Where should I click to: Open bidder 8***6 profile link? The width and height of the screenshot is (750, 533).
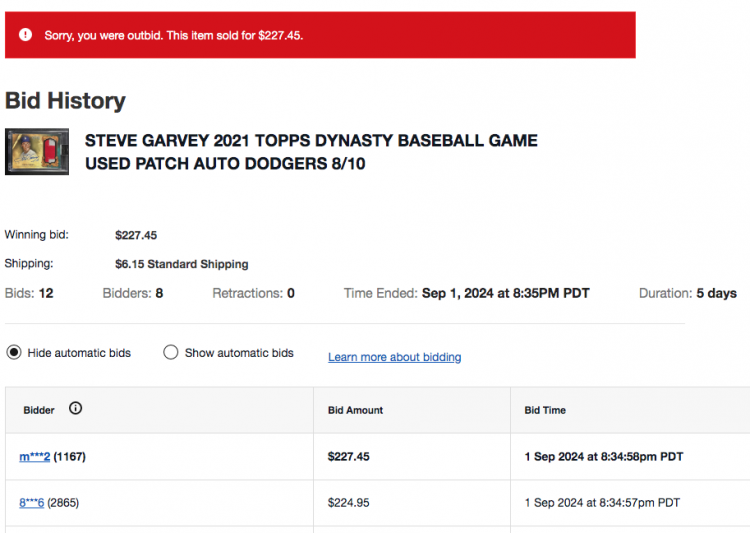32,502
